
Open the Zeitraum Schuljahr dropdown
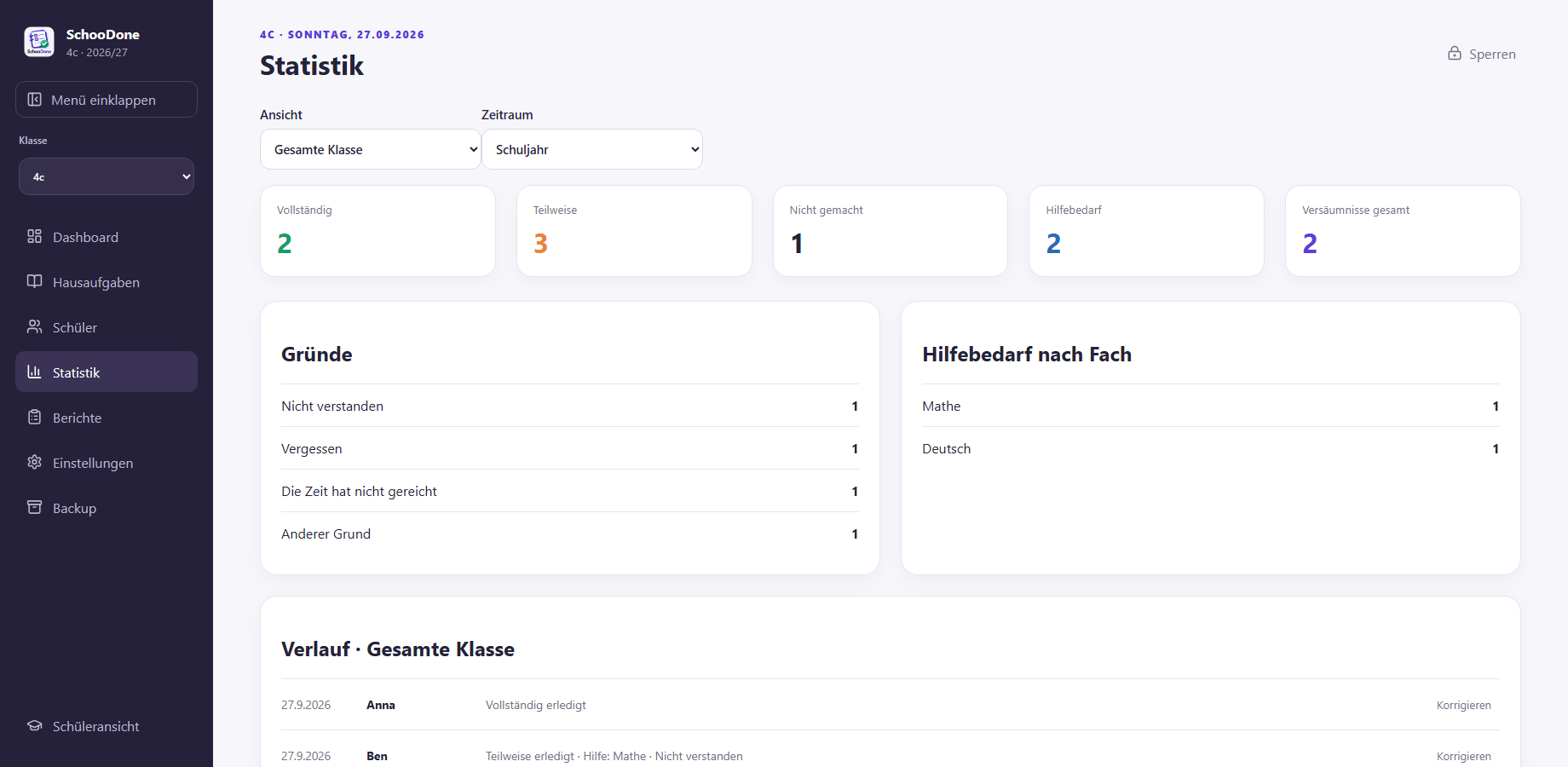[592, 149]
